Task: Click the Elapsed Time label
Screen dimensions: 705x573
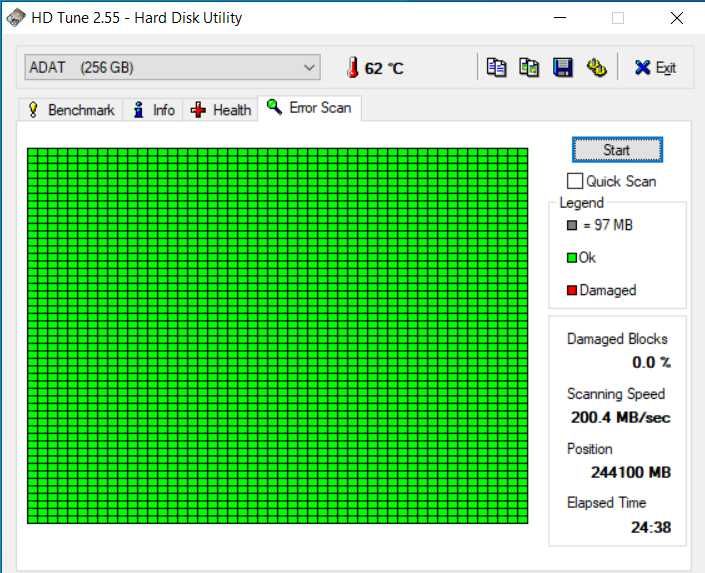Action: tap(607, 502)
